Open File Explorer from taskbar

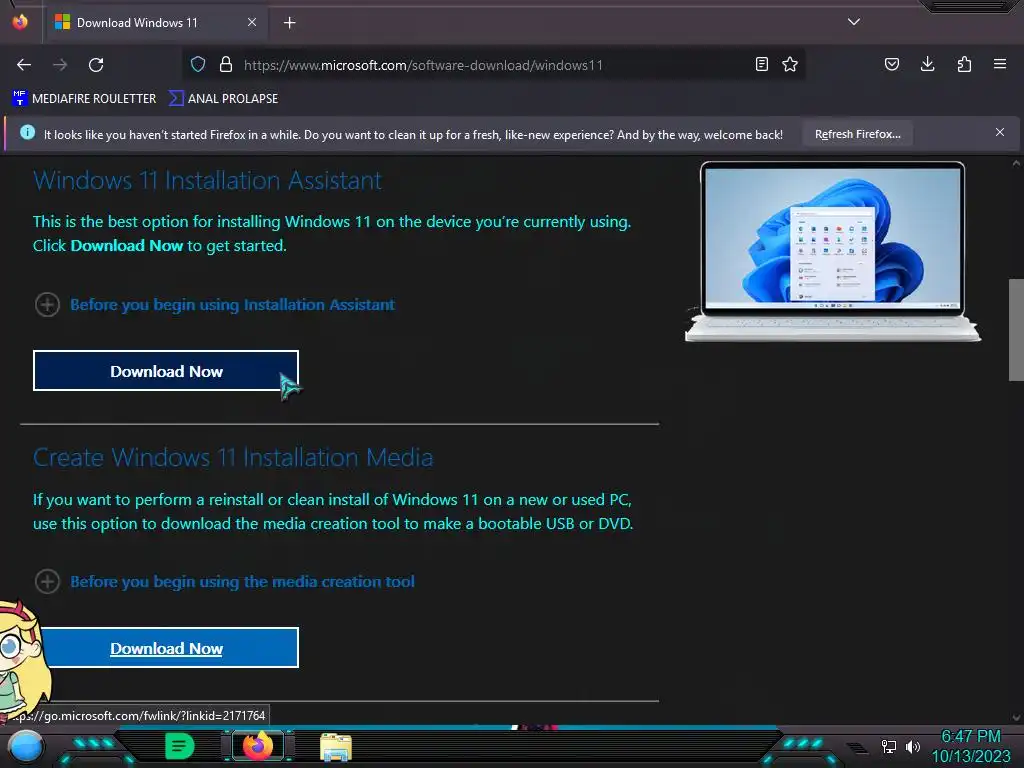point(336,746)
